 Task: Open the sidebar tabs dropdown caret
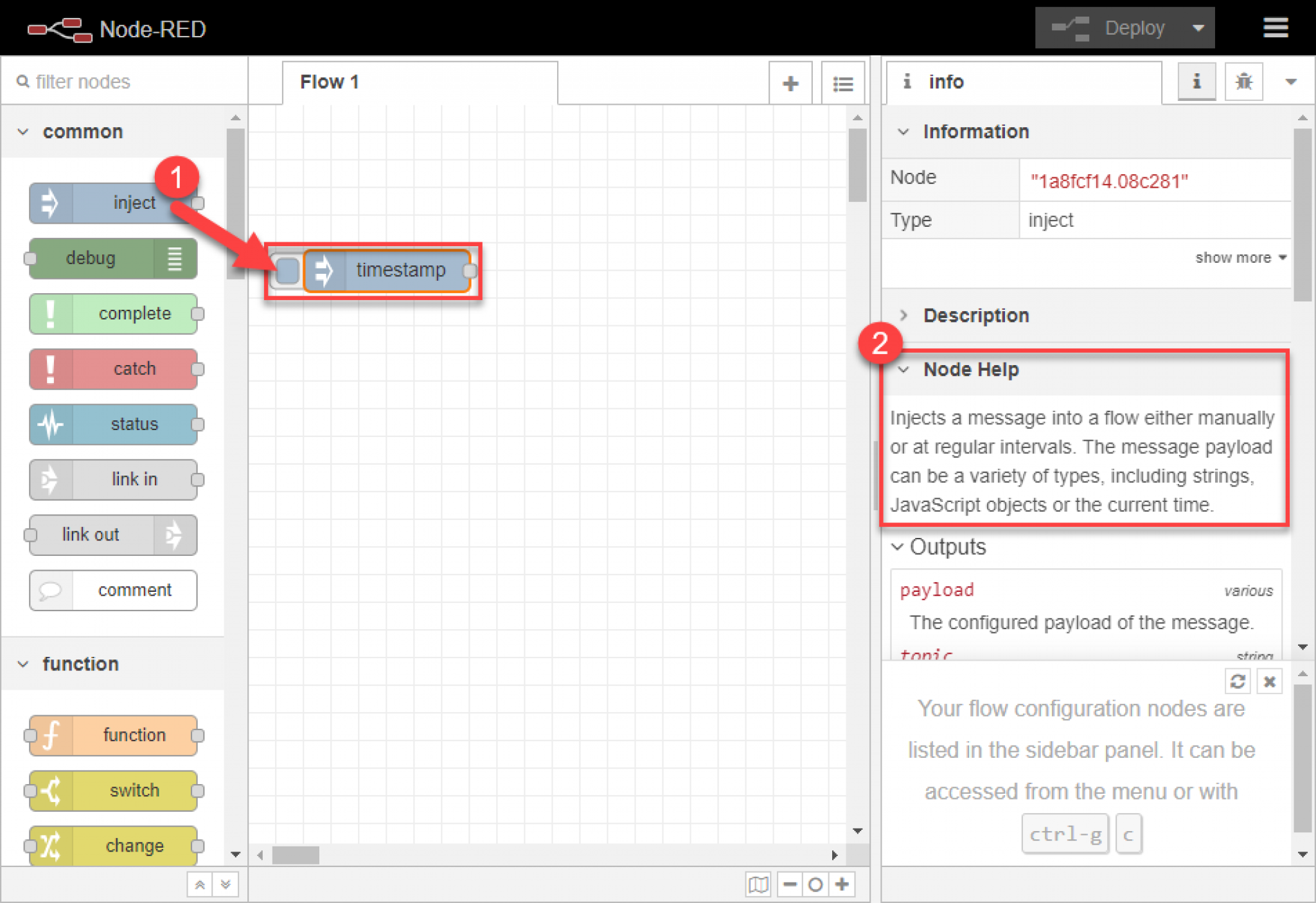pyautogui.click(x=1291, y=82)
